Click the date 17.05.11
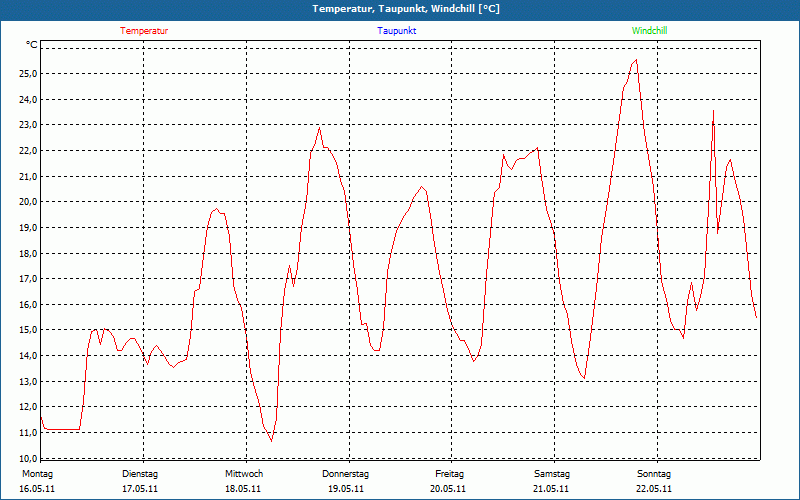This screenshot has width=800, height=500. 140,489
